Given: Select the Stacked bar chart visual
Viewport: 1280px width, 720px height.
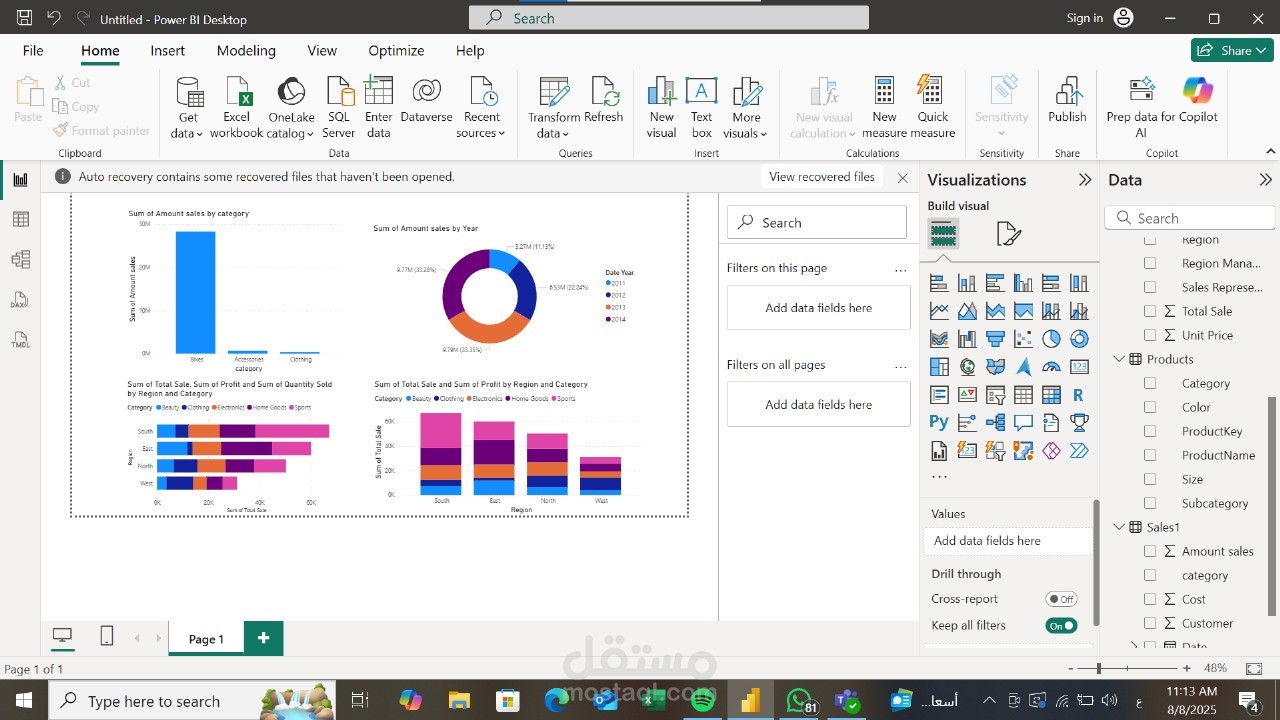Looking at the screenshot, I should (939, 283).
